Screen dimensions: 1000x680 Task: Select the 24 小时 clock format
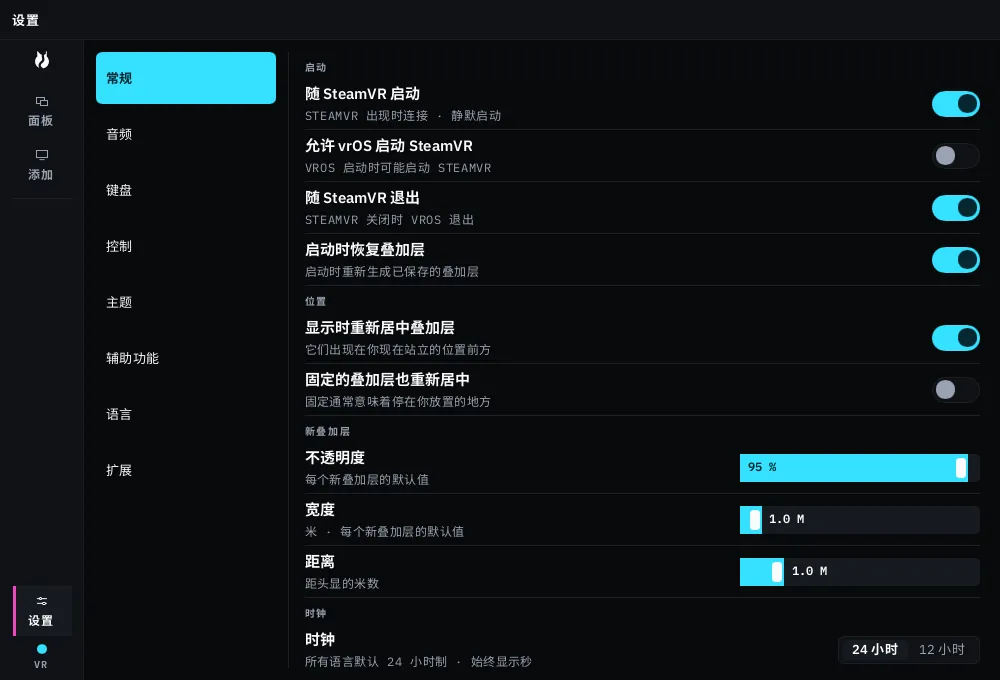point(874,649)
